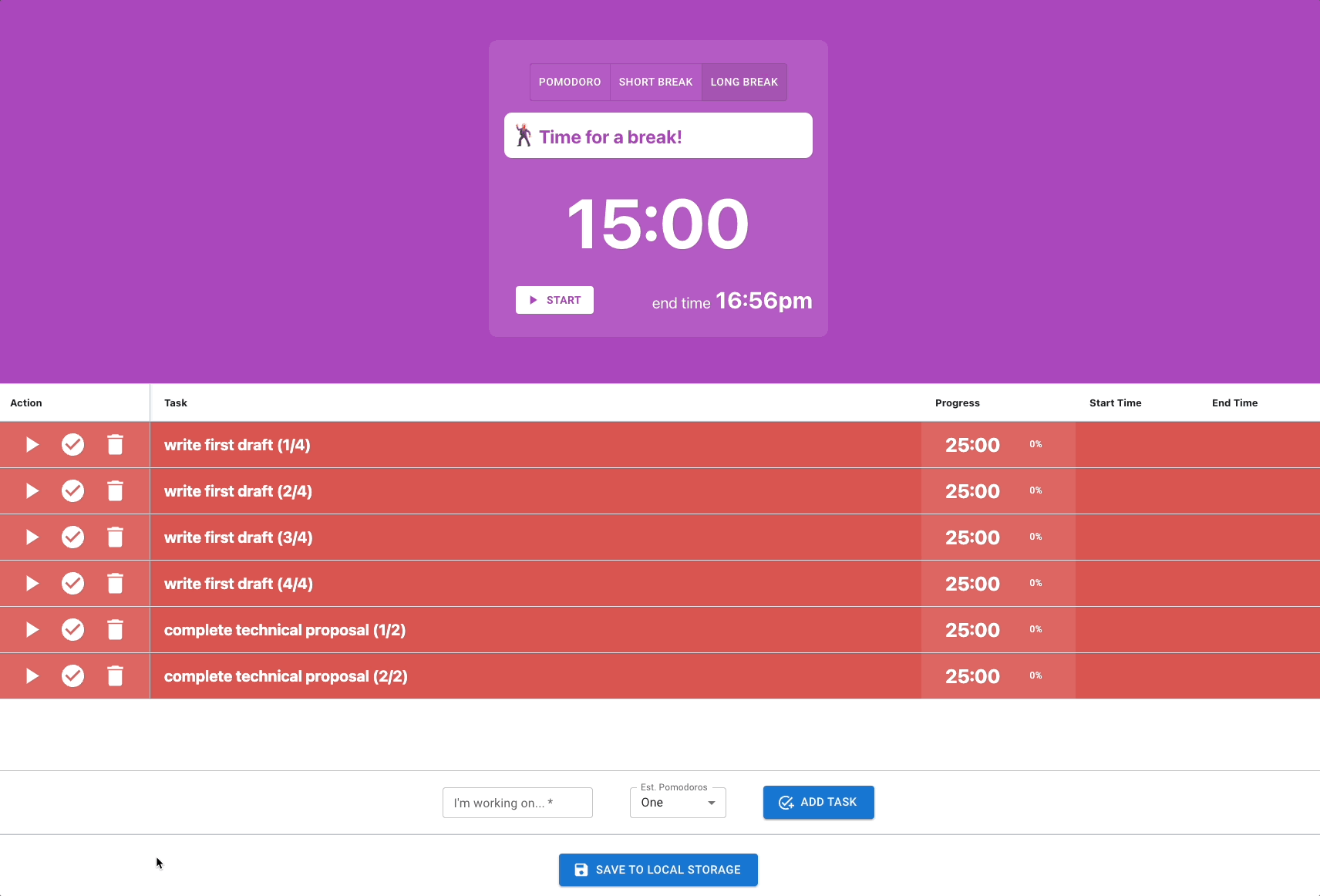Click the end time 16:56pm value
This screenshot has height=896, width=1320.
coord(764,301)
